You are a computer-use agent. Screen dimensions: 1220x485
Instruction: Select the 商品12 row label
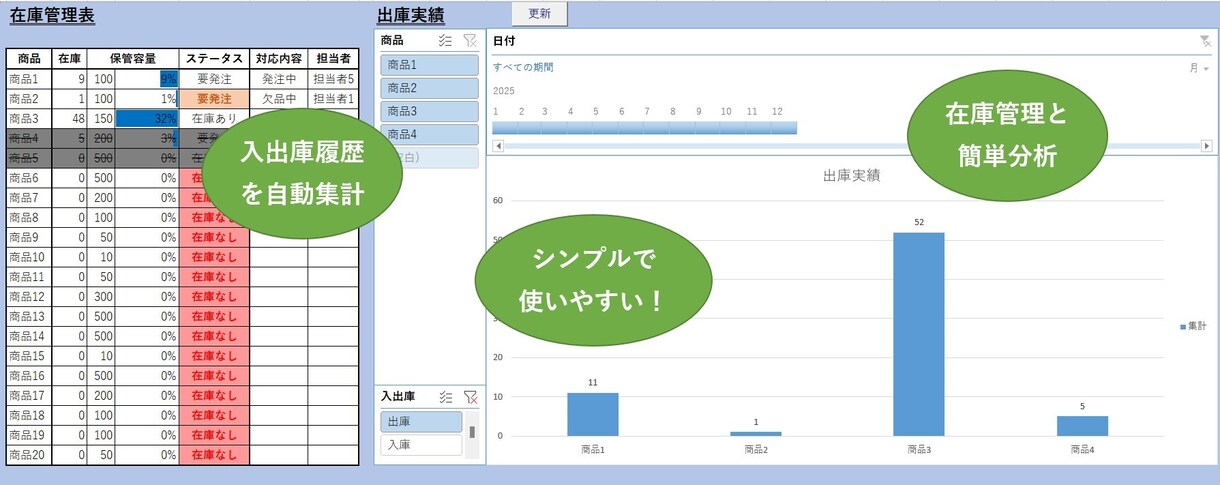pos(29,297)
